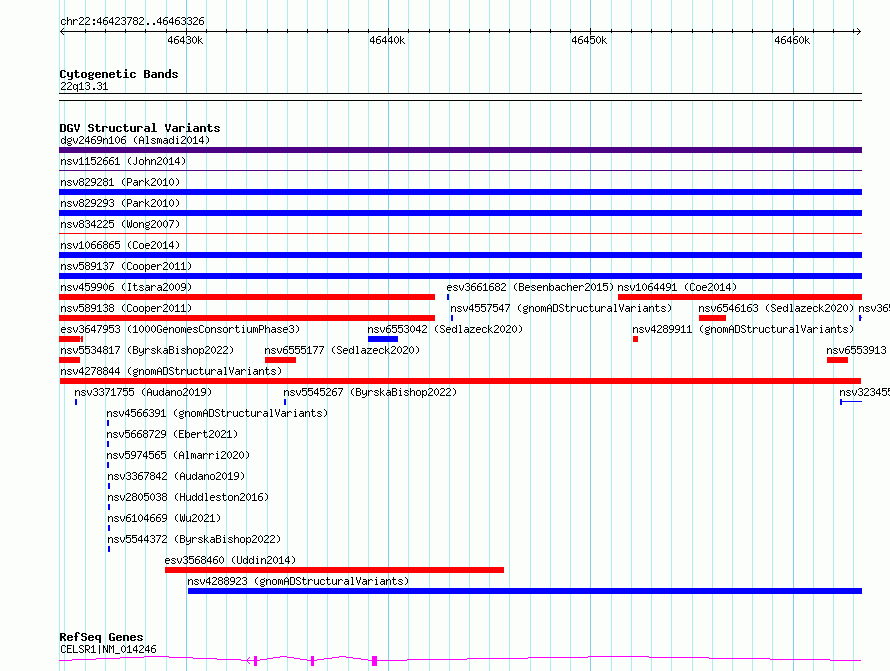Open nsv6104669 (Wu2021) label
The height and width of the screenshot is (671, 890).
165,518
